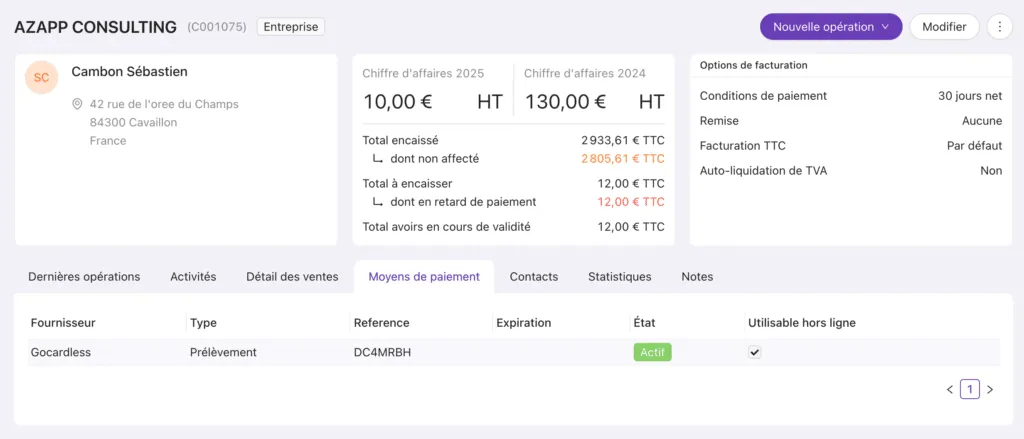
Task: Click the Fournisseur column header
Action: (63, 323)
